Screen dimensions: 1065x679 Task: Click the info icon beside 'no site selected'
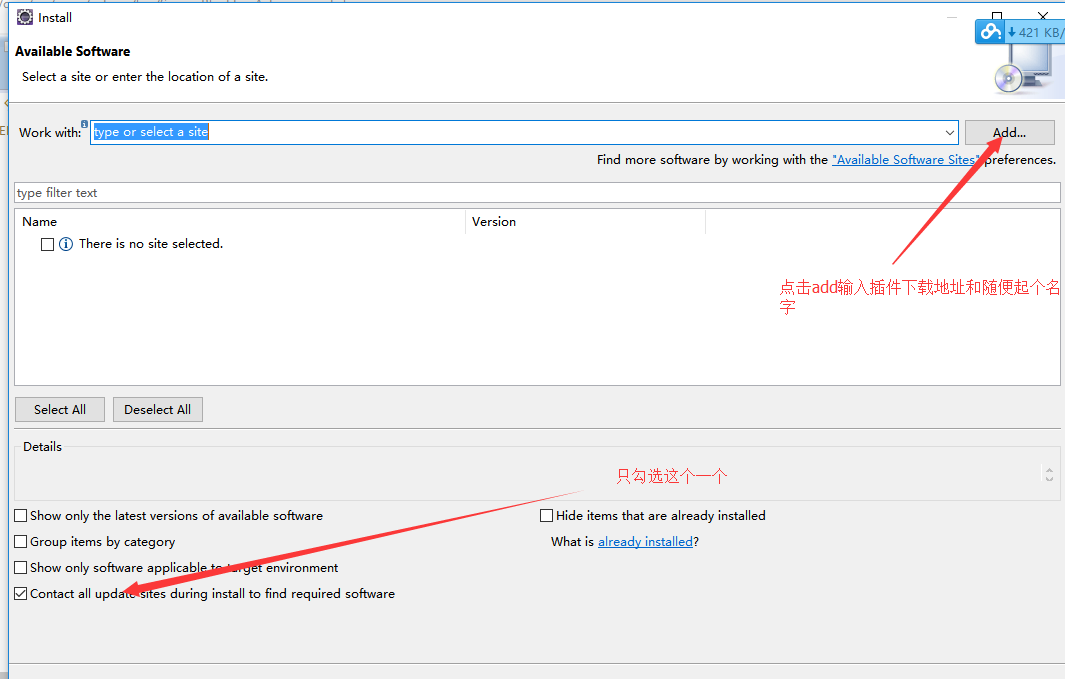[66, 244]
